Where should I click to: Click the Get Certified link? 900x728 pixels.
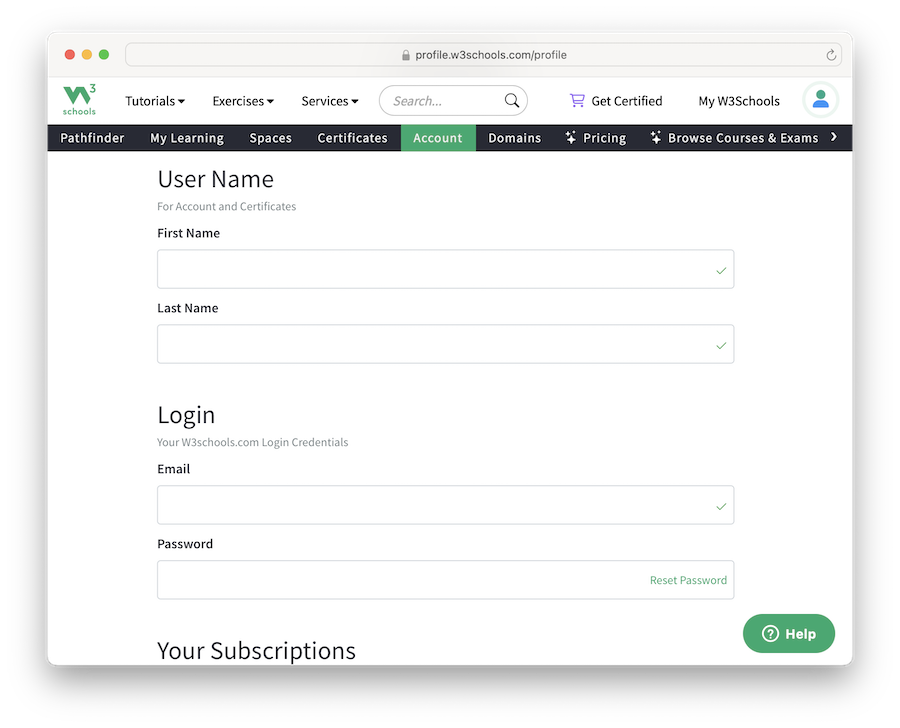pyautogui.click(x=616, y=101)
